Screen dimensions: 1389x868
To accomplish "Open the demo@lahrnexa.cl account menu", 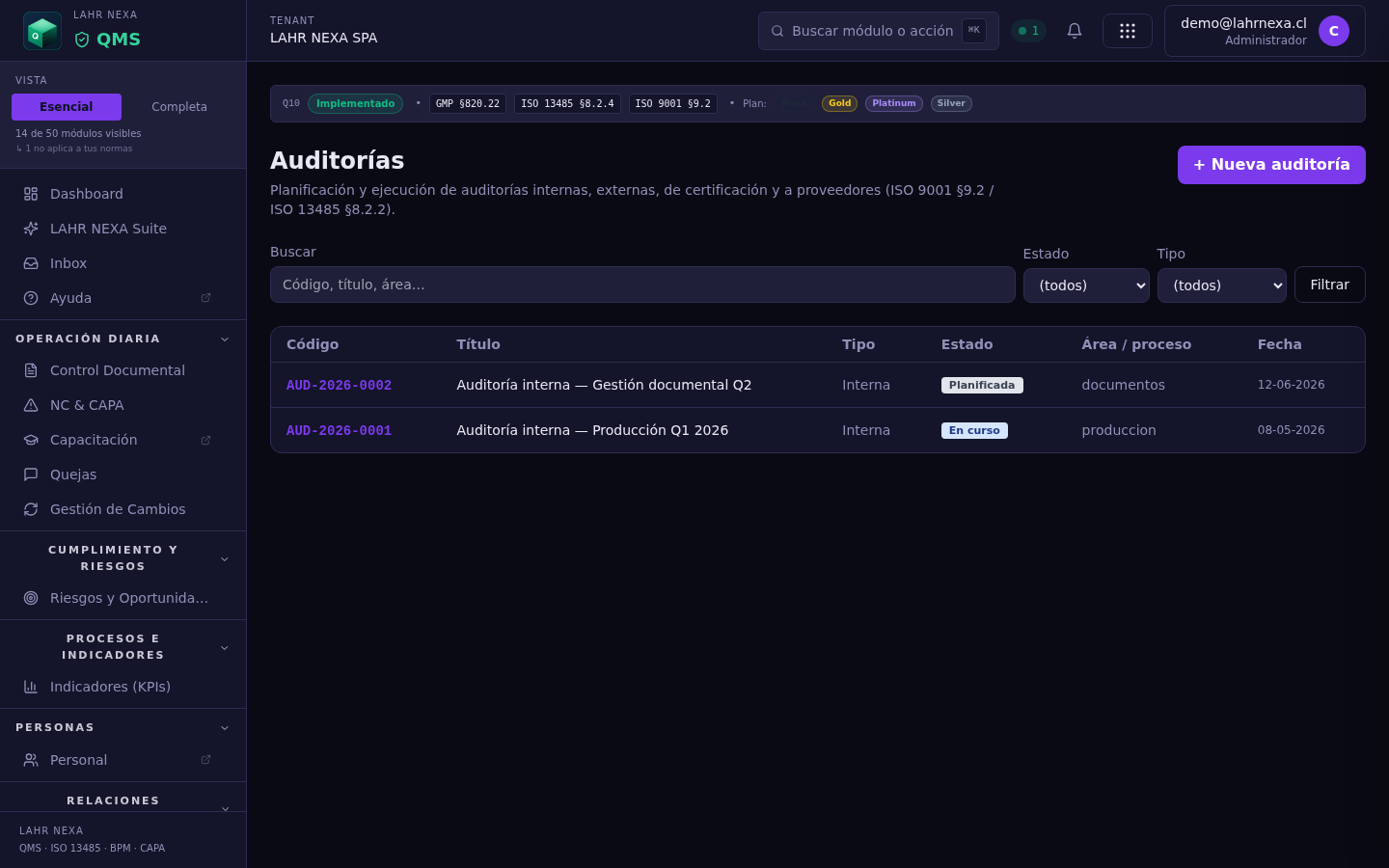I will (x=1265, y=31).
